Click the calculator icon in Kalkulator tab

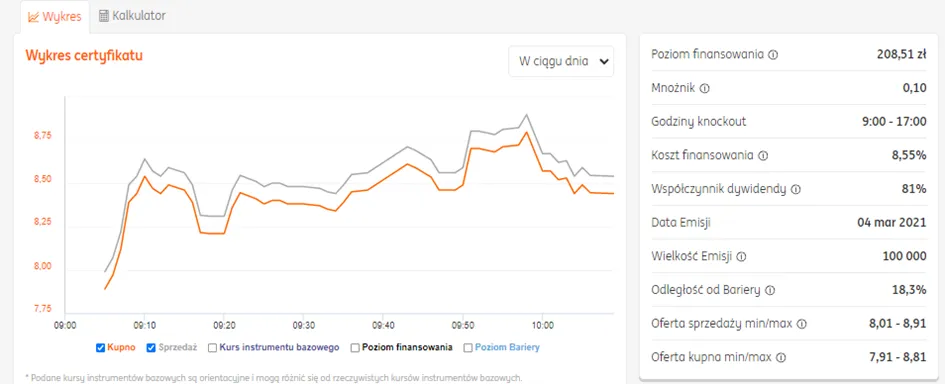[x=104, y=16]
